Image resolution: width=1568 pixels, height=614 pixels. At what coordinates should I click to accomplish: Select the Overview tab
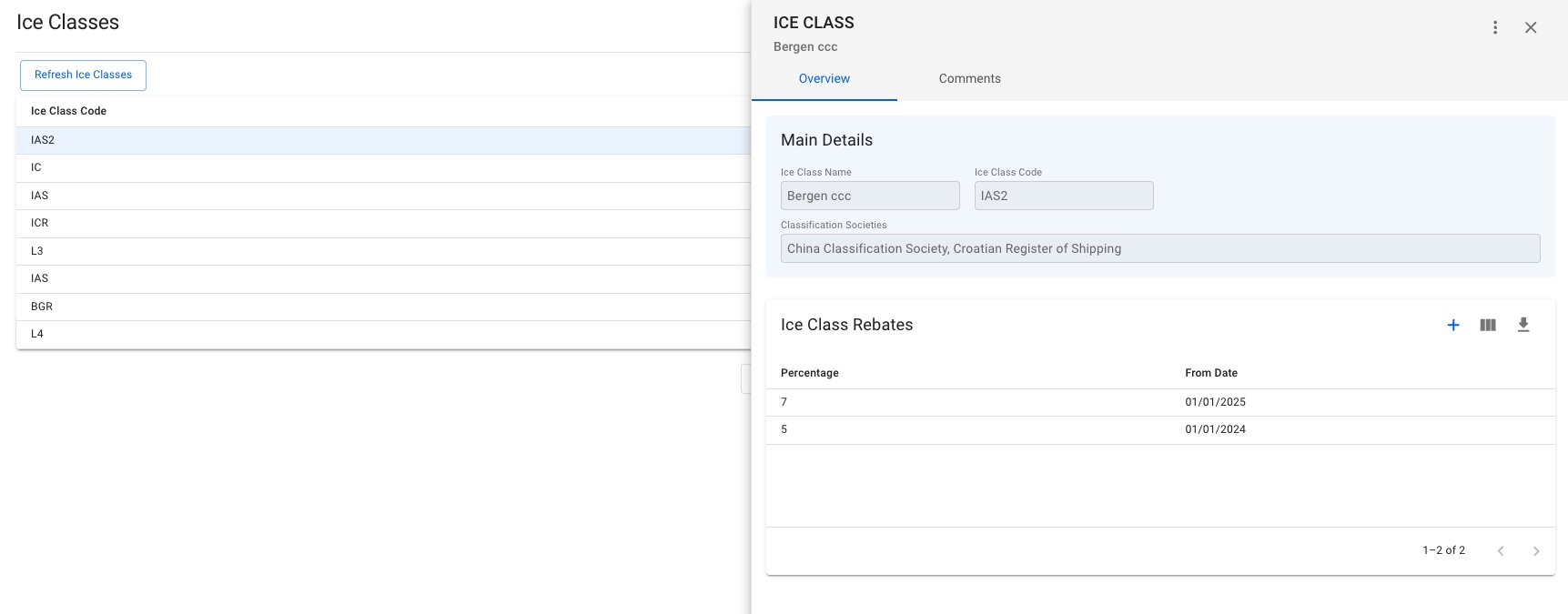(x=824, y=79)
